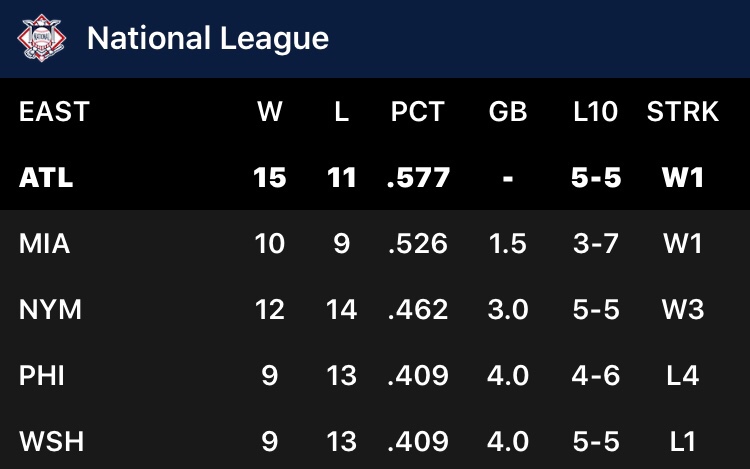
Task: Select the L10 column header
Action: pos(596,112)
